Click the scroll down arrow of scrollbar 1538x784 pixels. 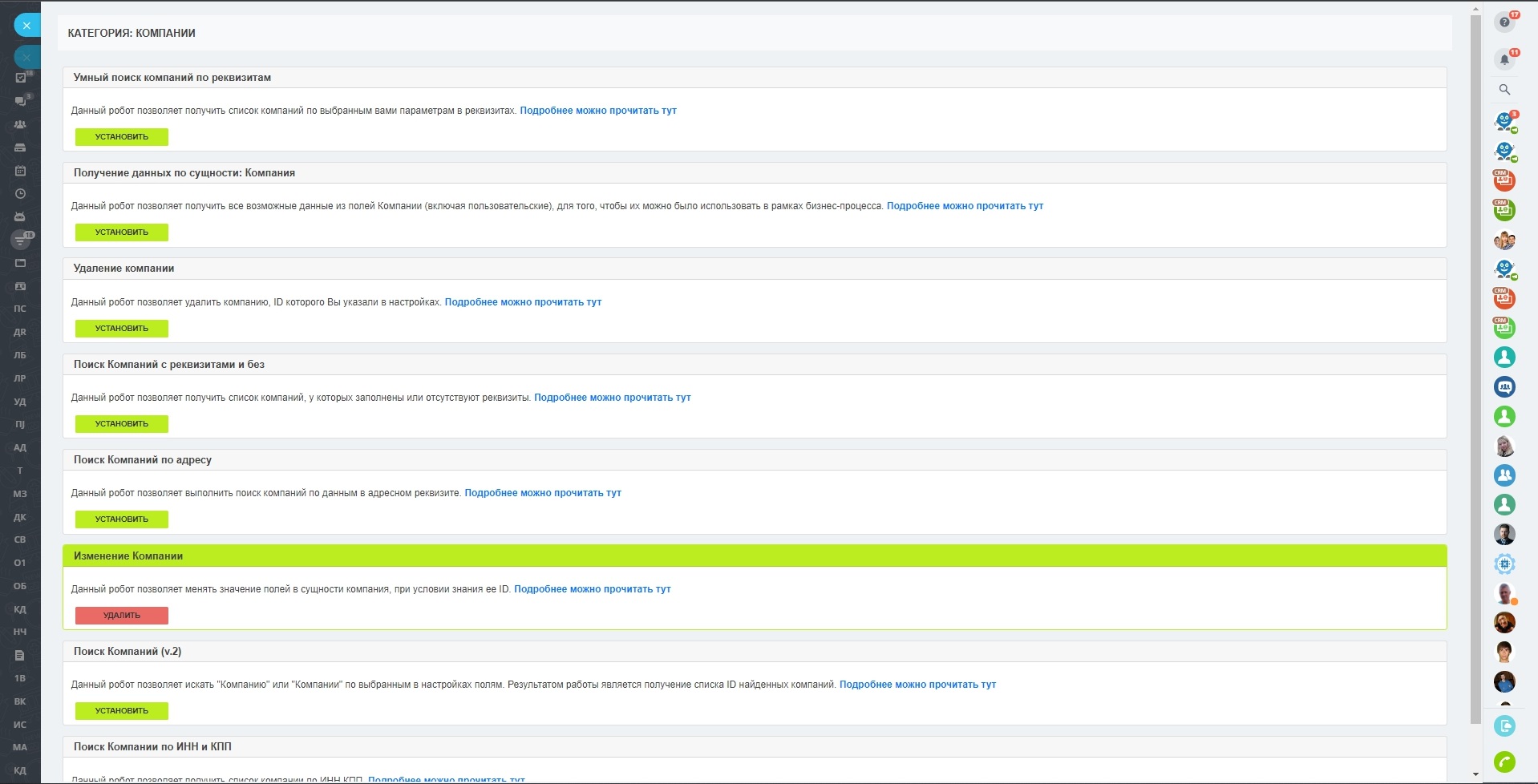pyautogui.click(x=1475, y=774)
